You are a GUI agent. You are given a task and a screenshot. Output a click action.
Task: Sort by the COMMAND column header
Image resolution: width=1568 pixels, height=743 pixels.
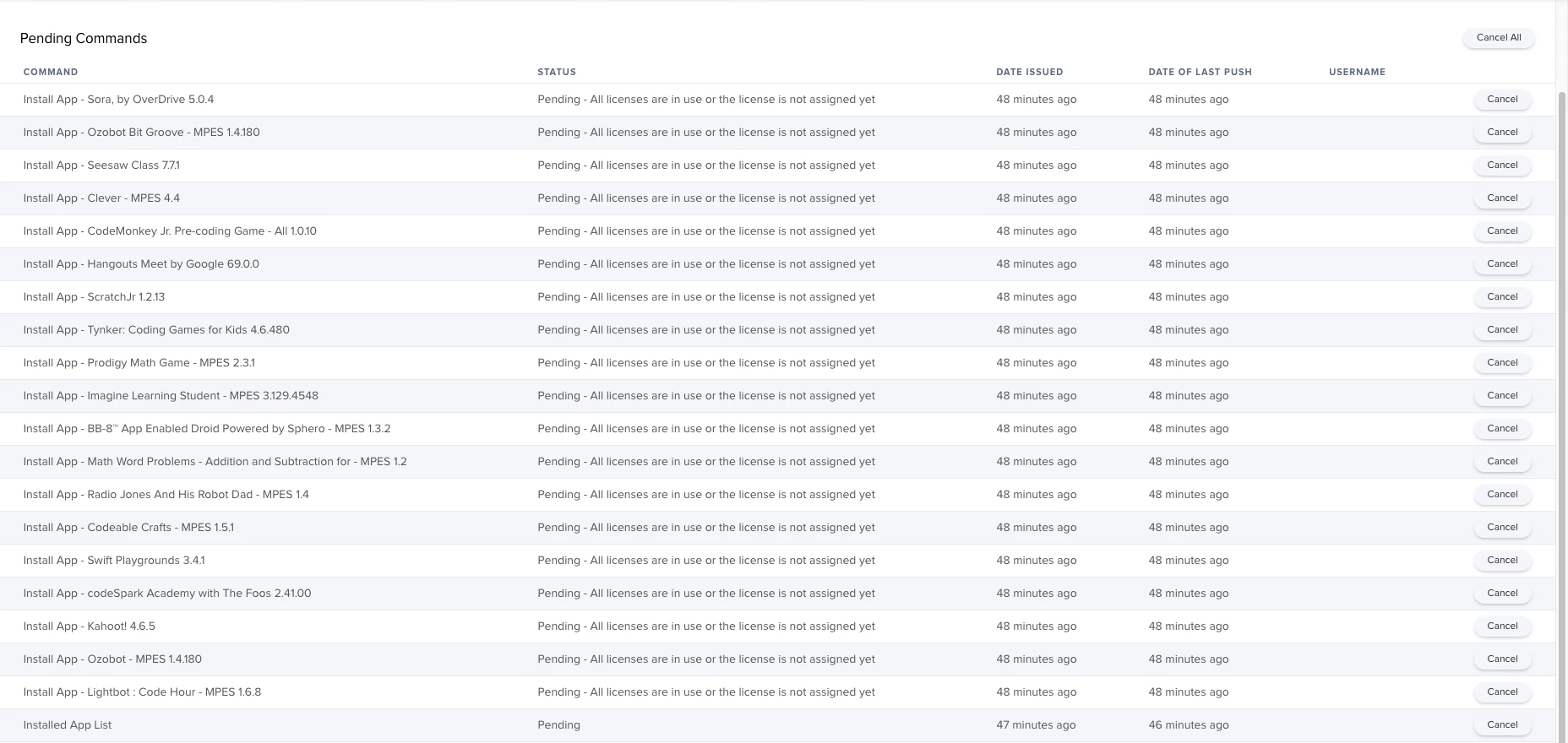51,72
